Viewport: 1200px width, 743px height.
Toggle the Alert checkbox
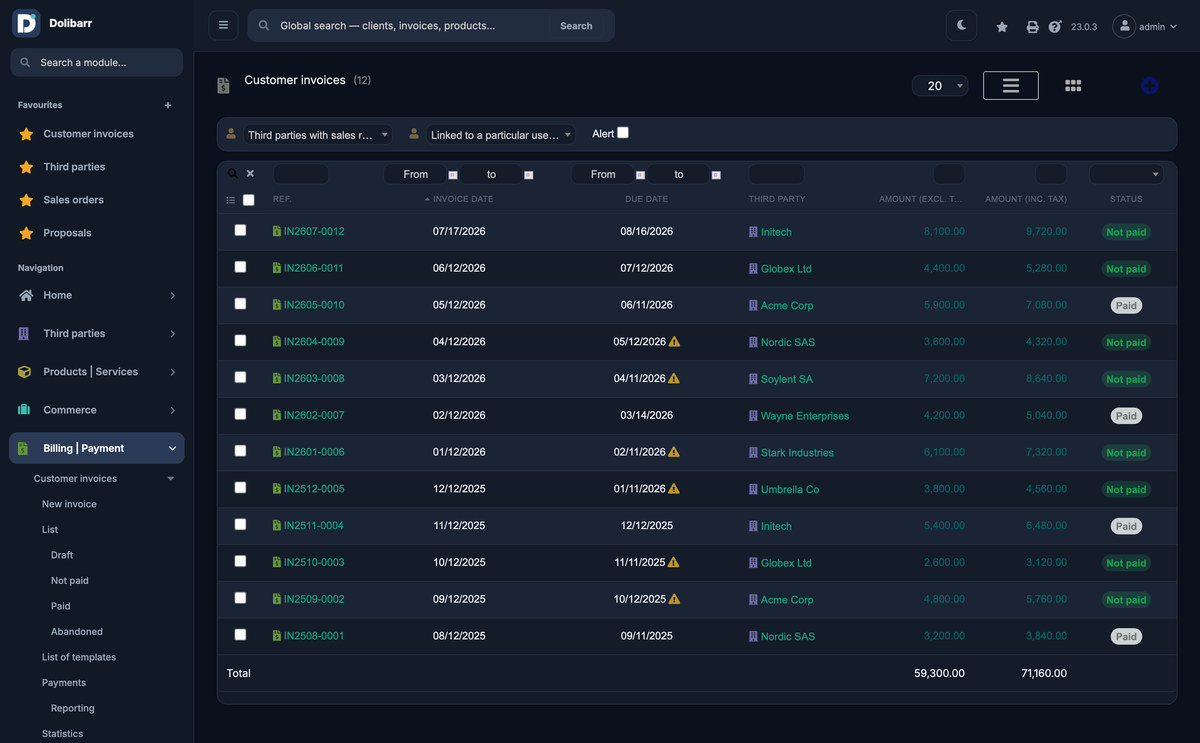click(623, 133)
